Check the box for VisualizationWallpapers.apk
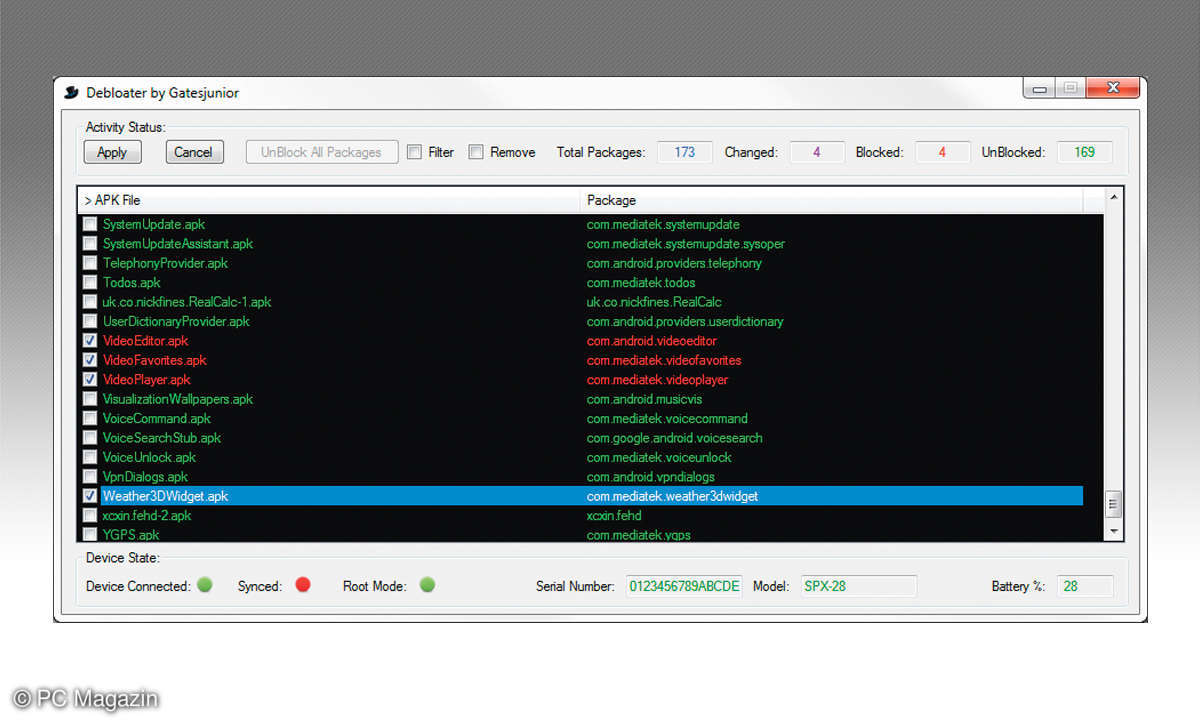The width and height of the screenshot is (1200, 720). pos(90,399)
